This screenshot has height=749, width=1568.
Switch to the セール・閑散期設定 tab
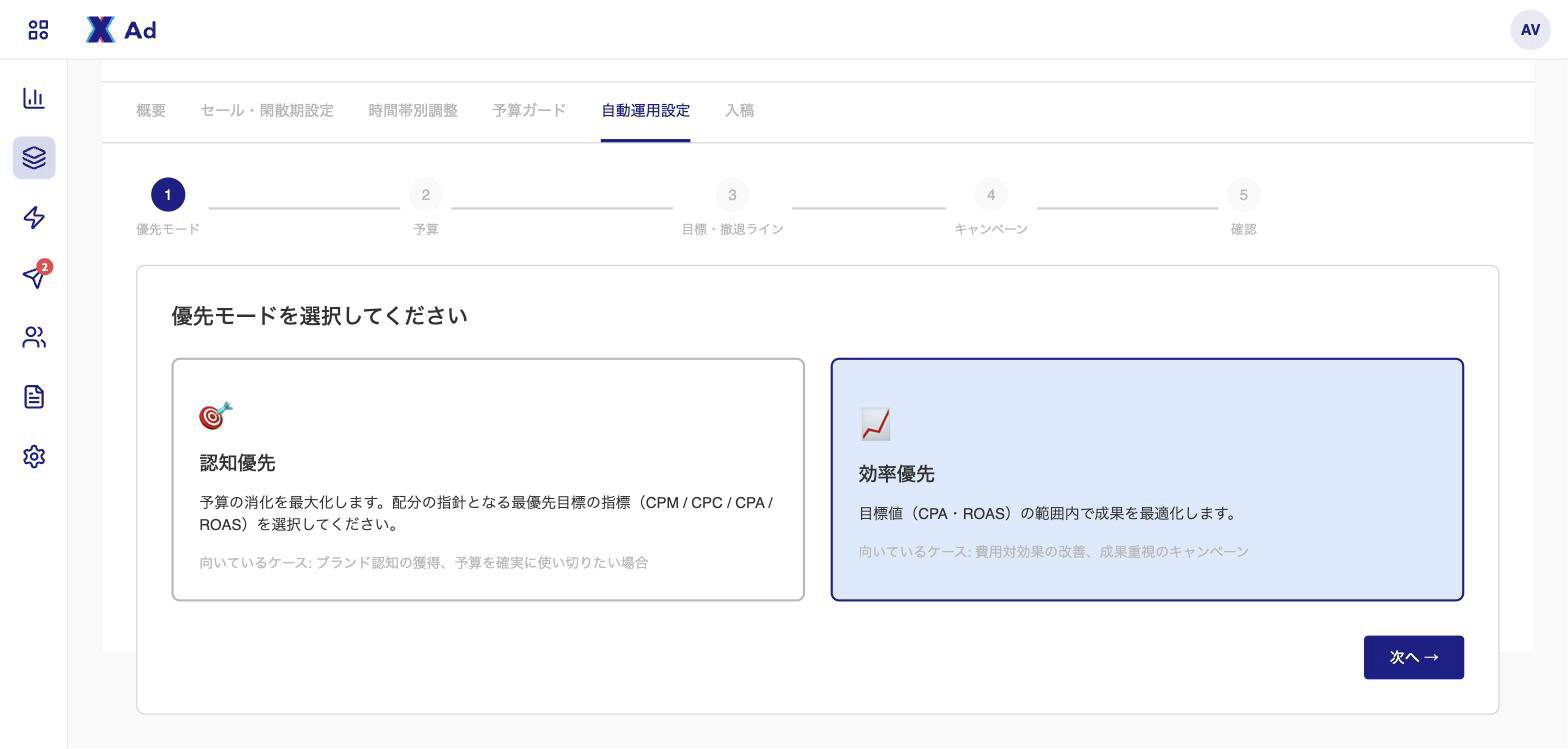pos(267,111)
